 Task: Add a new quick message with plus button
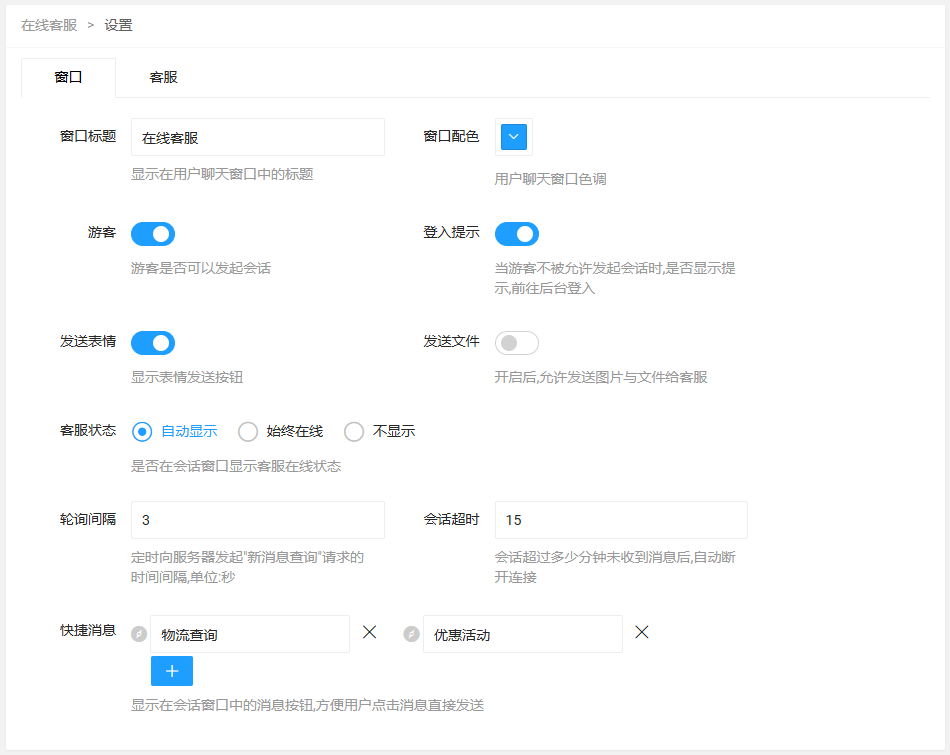(172, 671)
